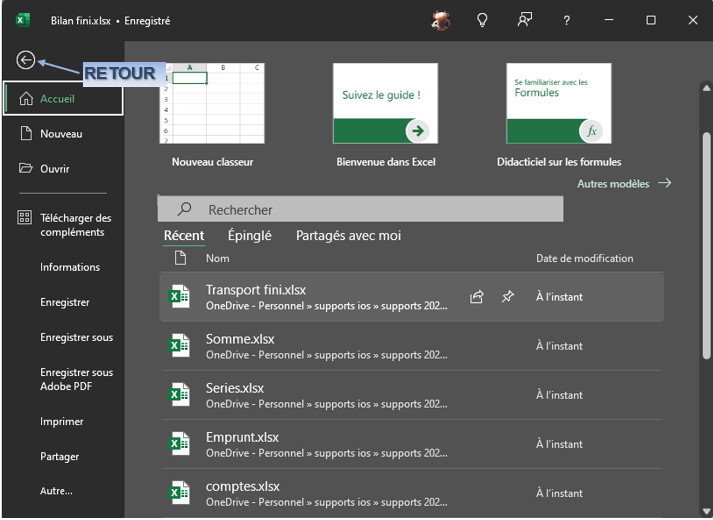713x520 pixels.
Task: Click the plain Enregistrer sous entry
Action: click(x=76, y=337)
